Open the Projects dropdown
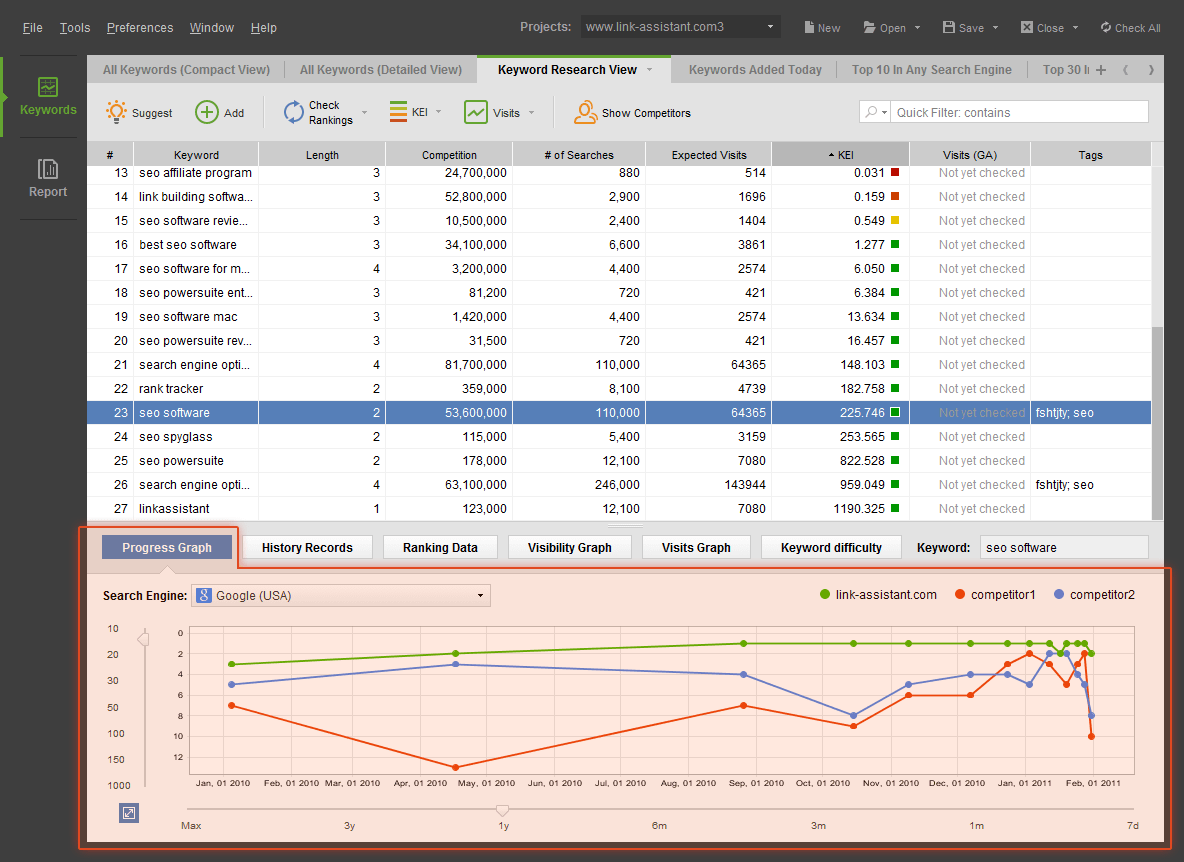 pos(680,27)
